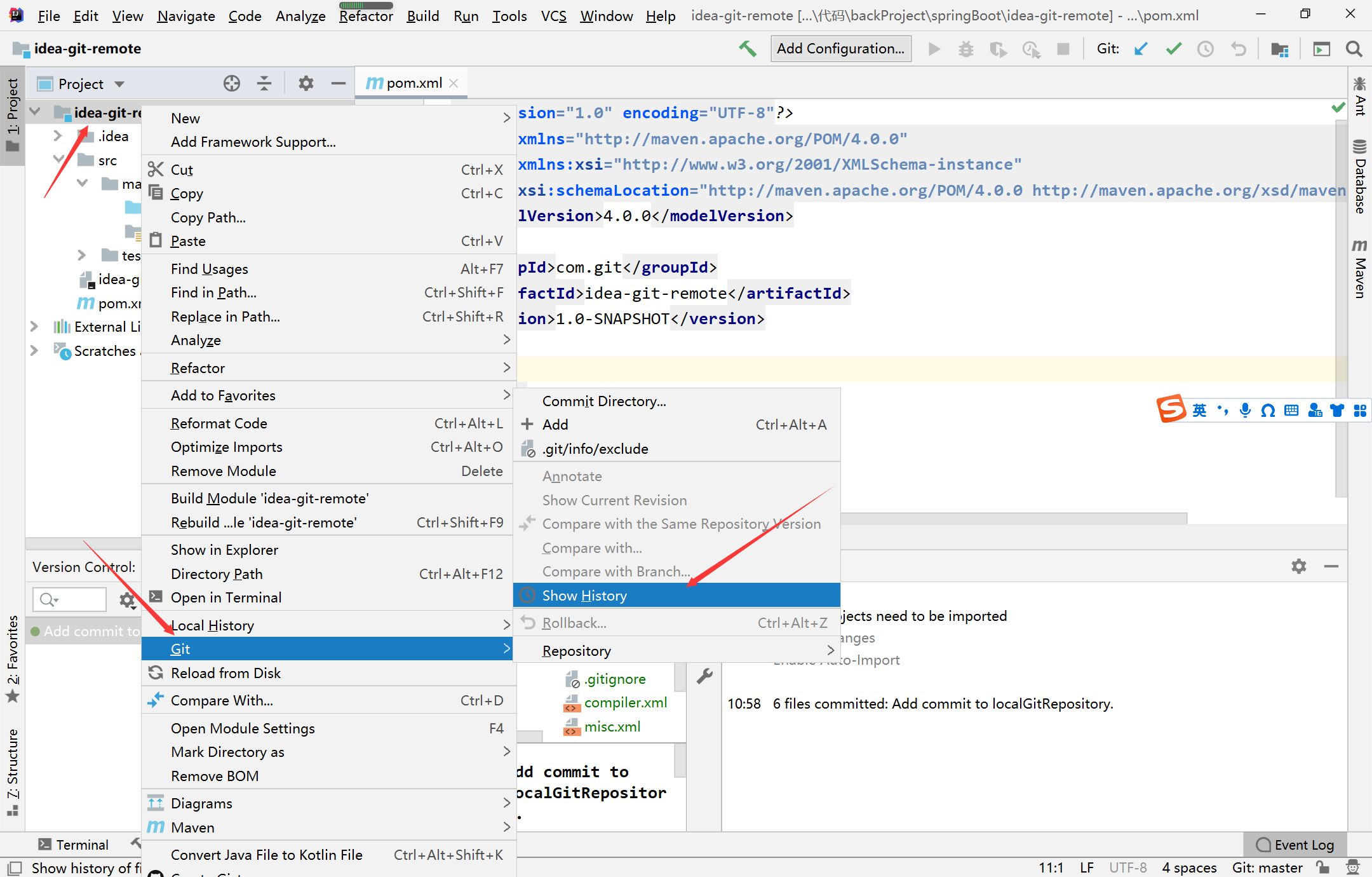The image size is (1372, 877).
Task: Expand the Scratches tree node
Action: (x=34, y=351)
